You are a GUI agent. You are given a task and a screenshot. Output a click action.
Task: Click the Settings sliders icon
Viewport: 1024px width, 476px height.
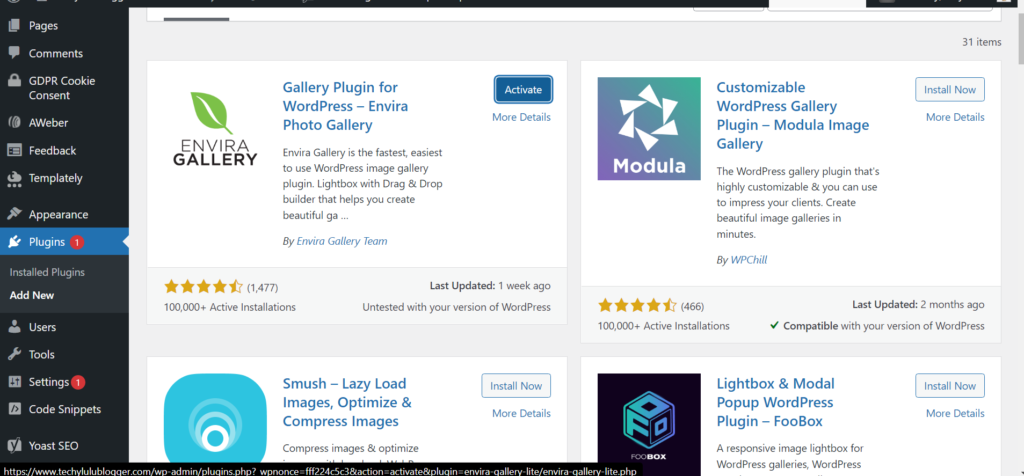click(14, 382)
